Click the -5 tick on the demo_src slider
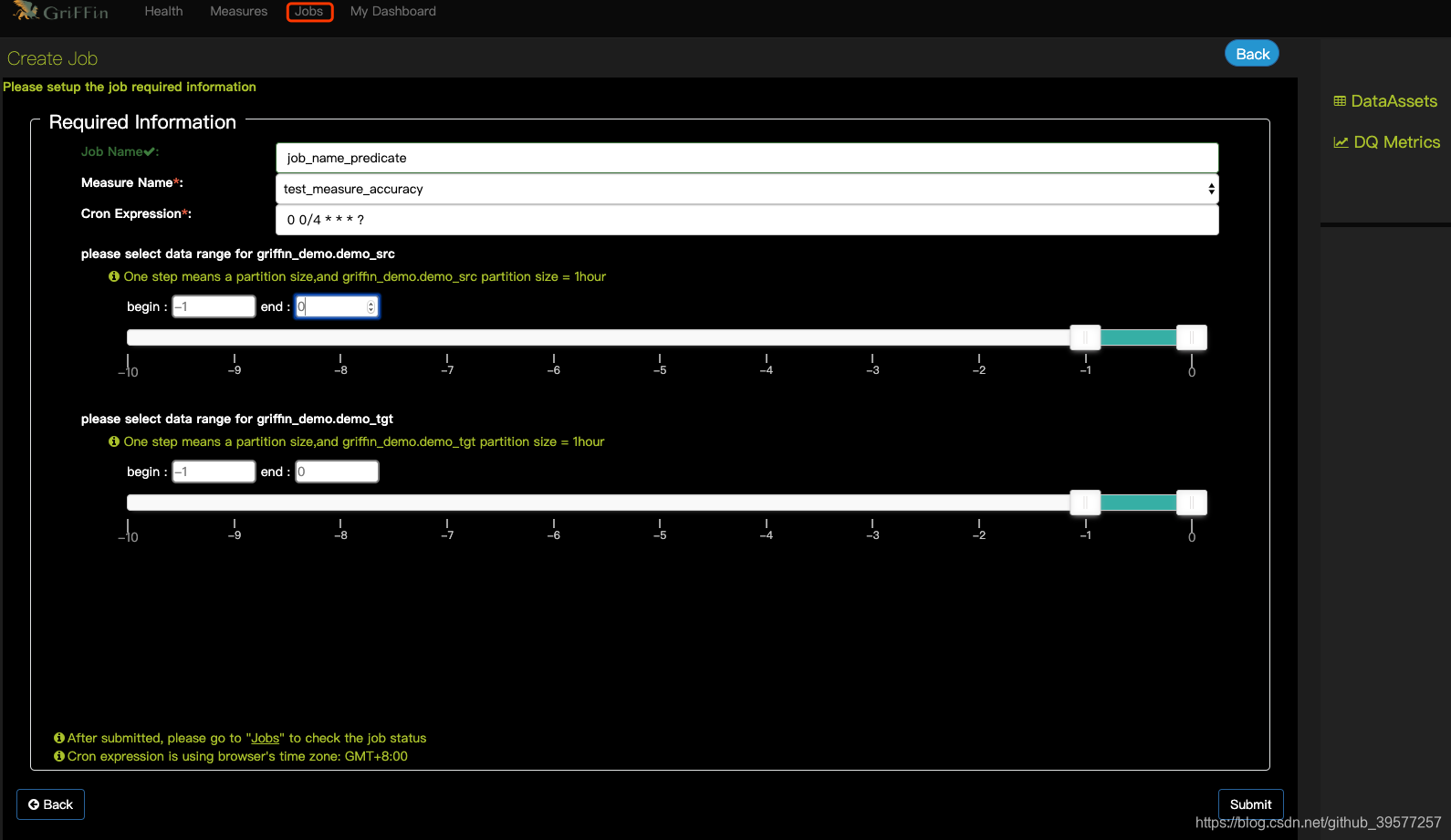 coord(660,366)
